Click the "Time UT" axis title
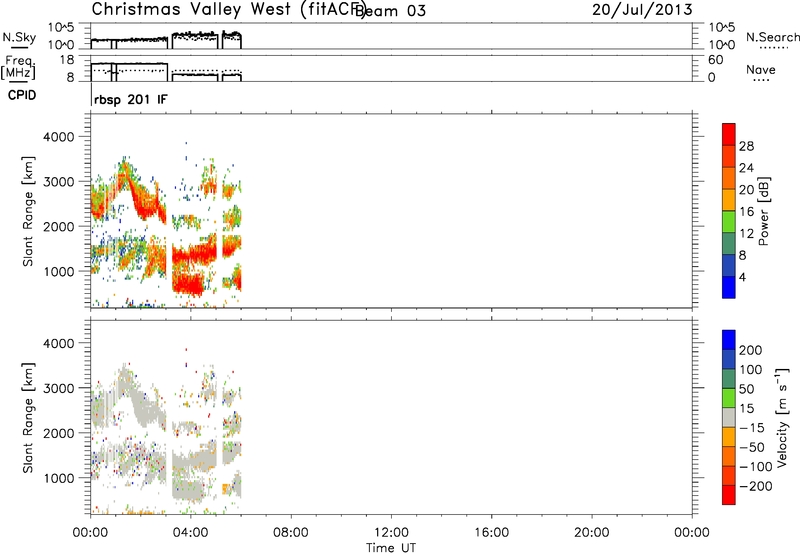 (x=391, y=548)
